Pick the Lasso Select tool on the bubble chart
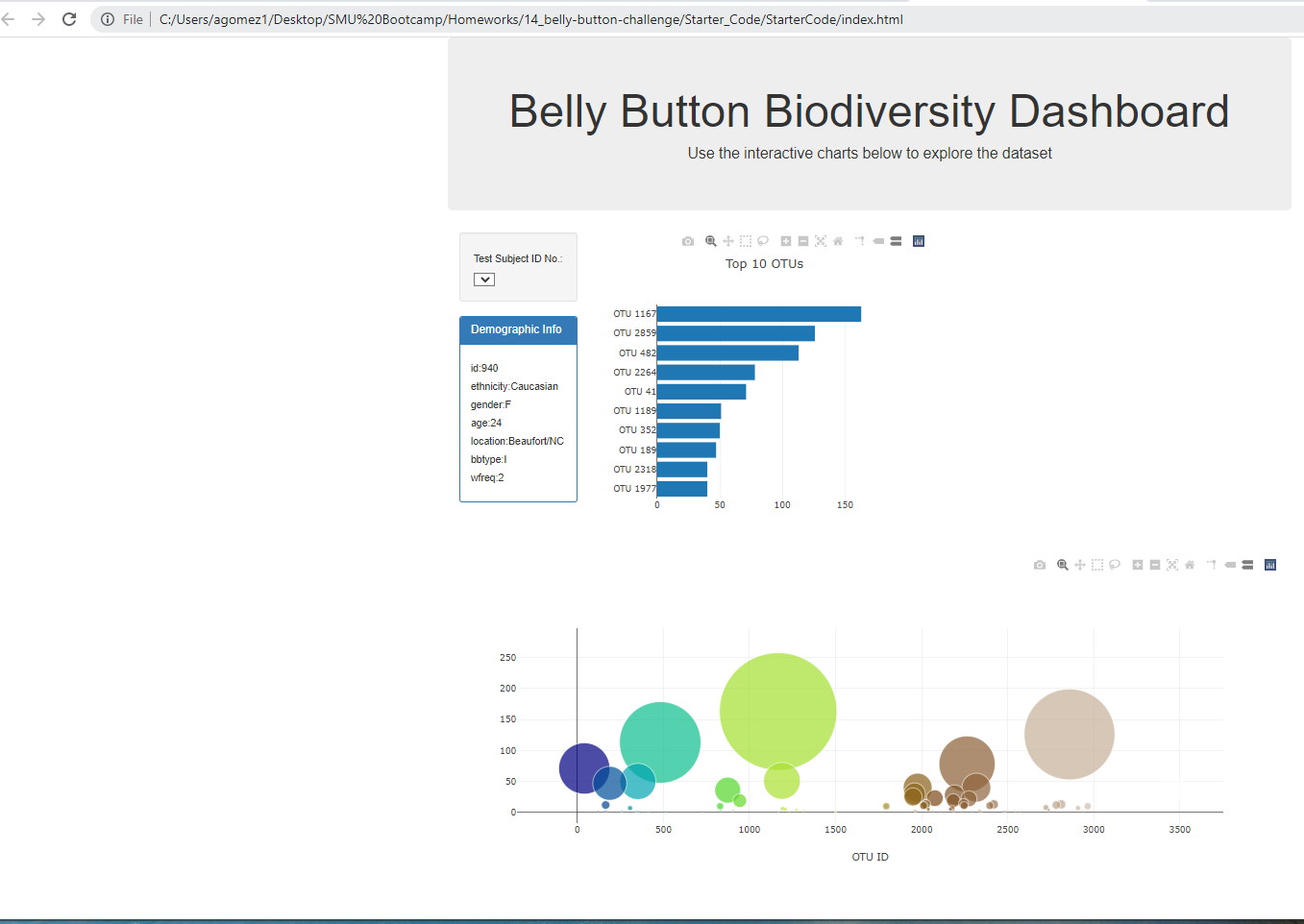This screenshot has height=924, width=1304. coord(1115,565)
